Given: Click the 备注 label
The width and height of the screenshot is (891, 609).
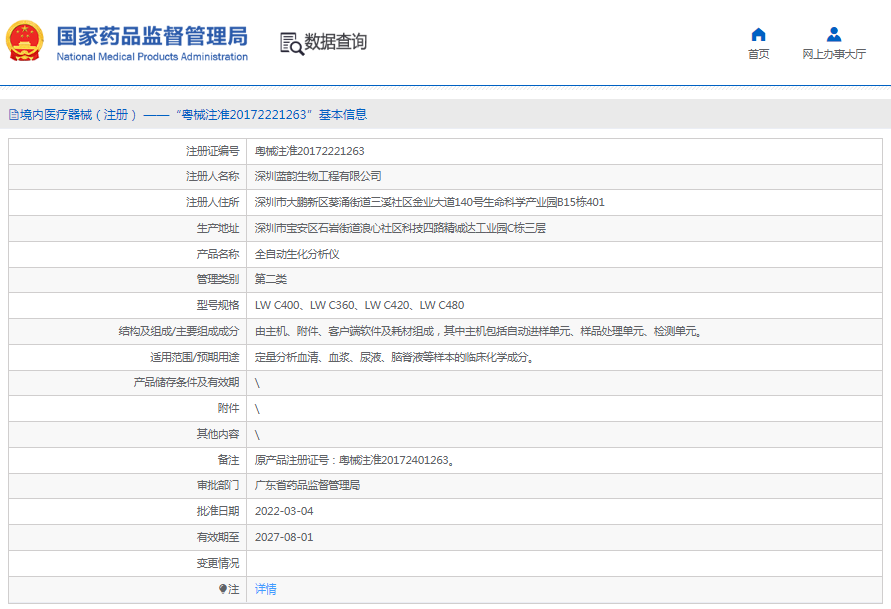Looking at the screenshot, I should (228, 460).
